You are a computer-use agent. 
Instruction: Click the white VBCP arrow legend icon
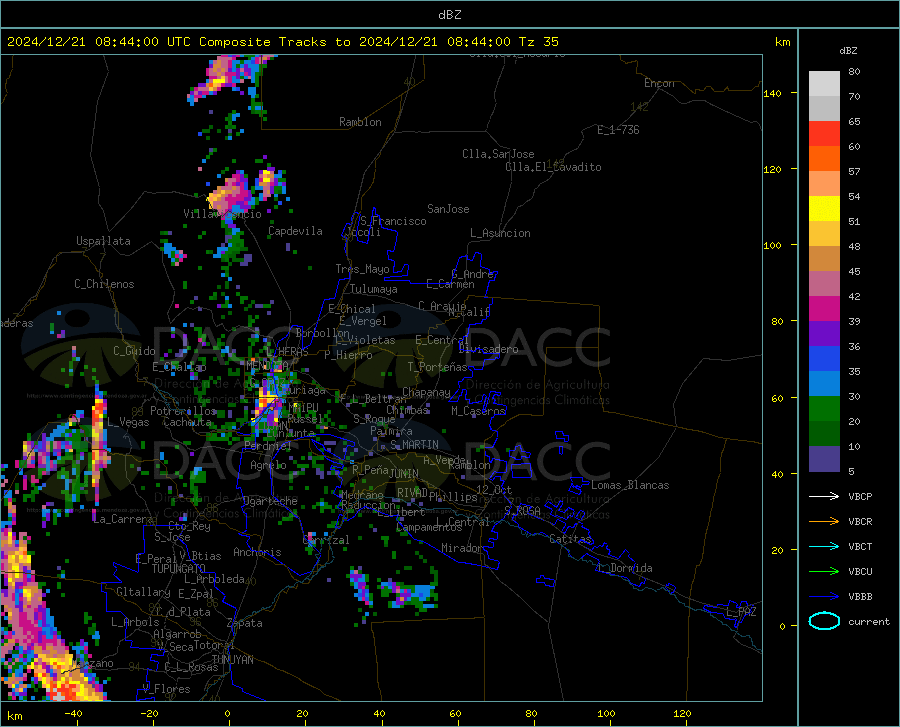(x=824, y=496)
